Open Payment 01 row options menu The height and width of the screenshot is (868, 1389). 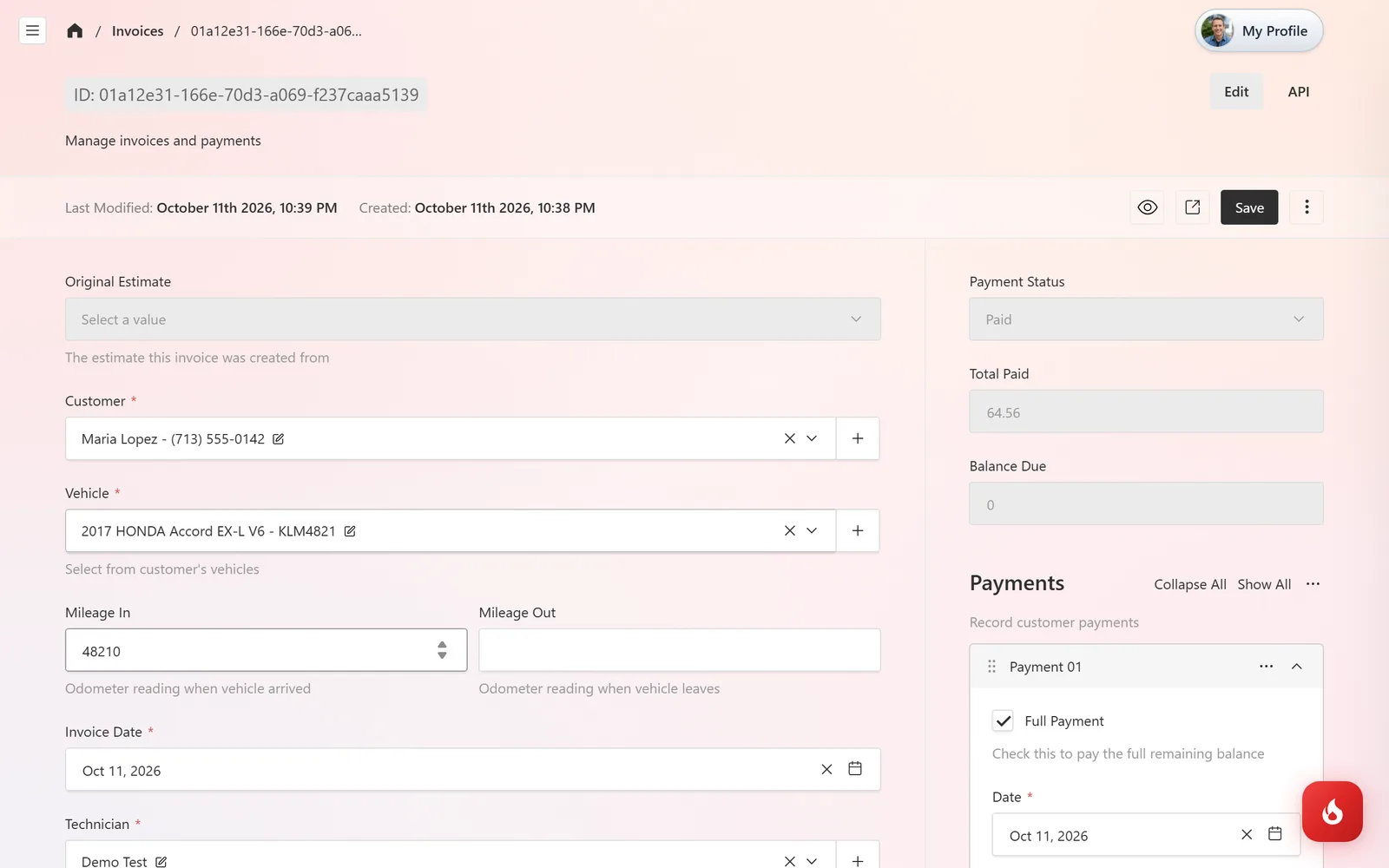1267,667
